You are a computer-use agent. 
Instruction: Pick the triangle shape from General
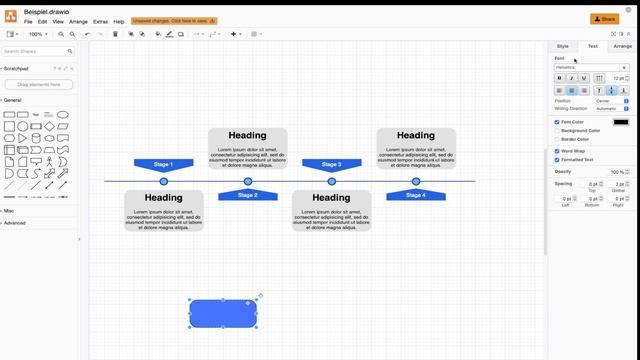[22, 138]
